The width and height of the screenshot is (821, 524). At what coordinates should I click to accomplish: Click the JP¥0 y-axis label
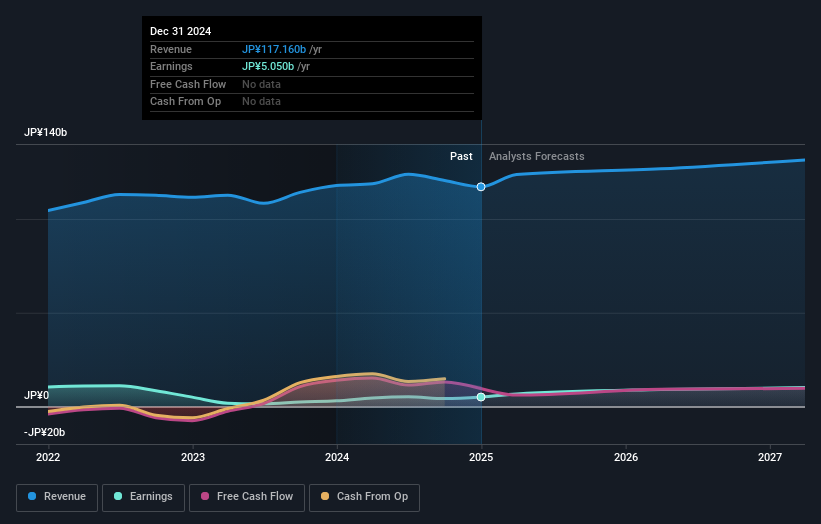pyautogui.click(x=37, y=395)
